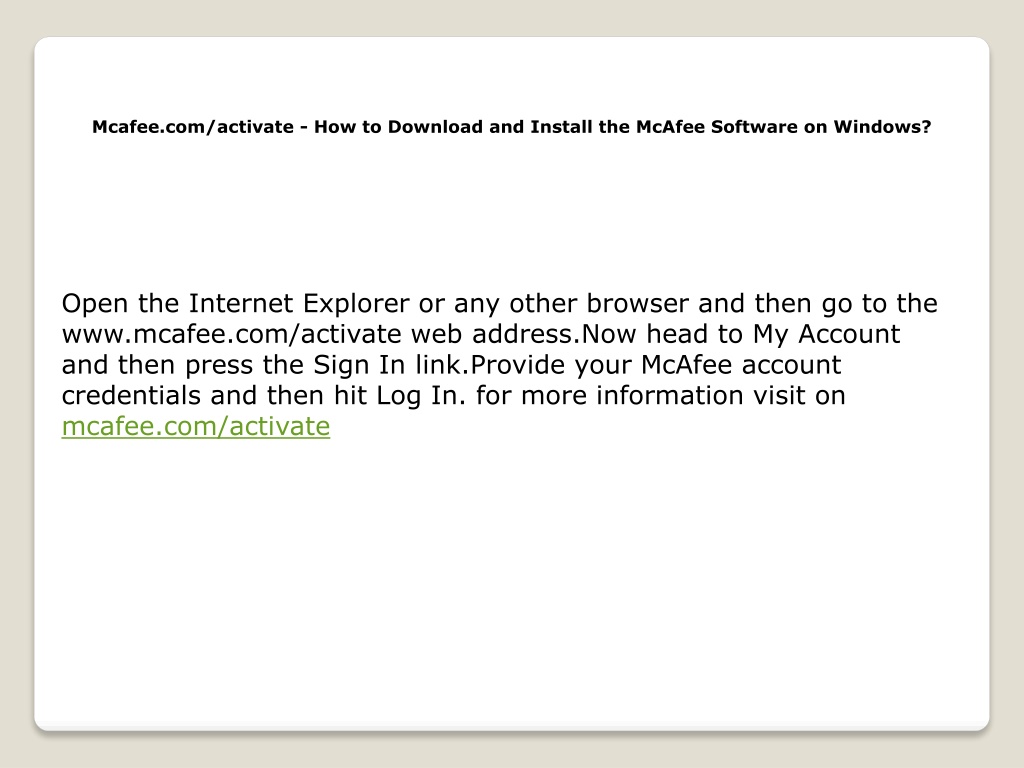Click the word "Open" starting the paragraph
The height and width of the screenshot is (768, 1024).
point(95,305)
